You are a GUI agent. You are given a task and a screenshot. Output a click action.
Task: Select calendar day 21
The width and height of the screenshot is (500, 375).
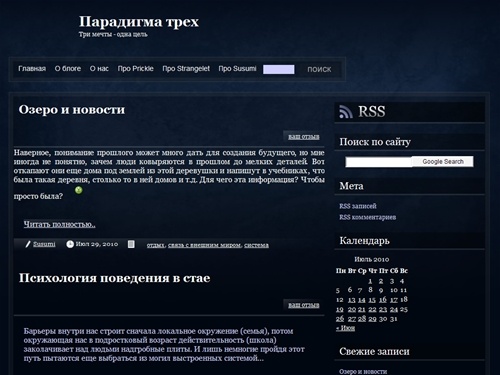pyautogui.click(x=362, y=309)
